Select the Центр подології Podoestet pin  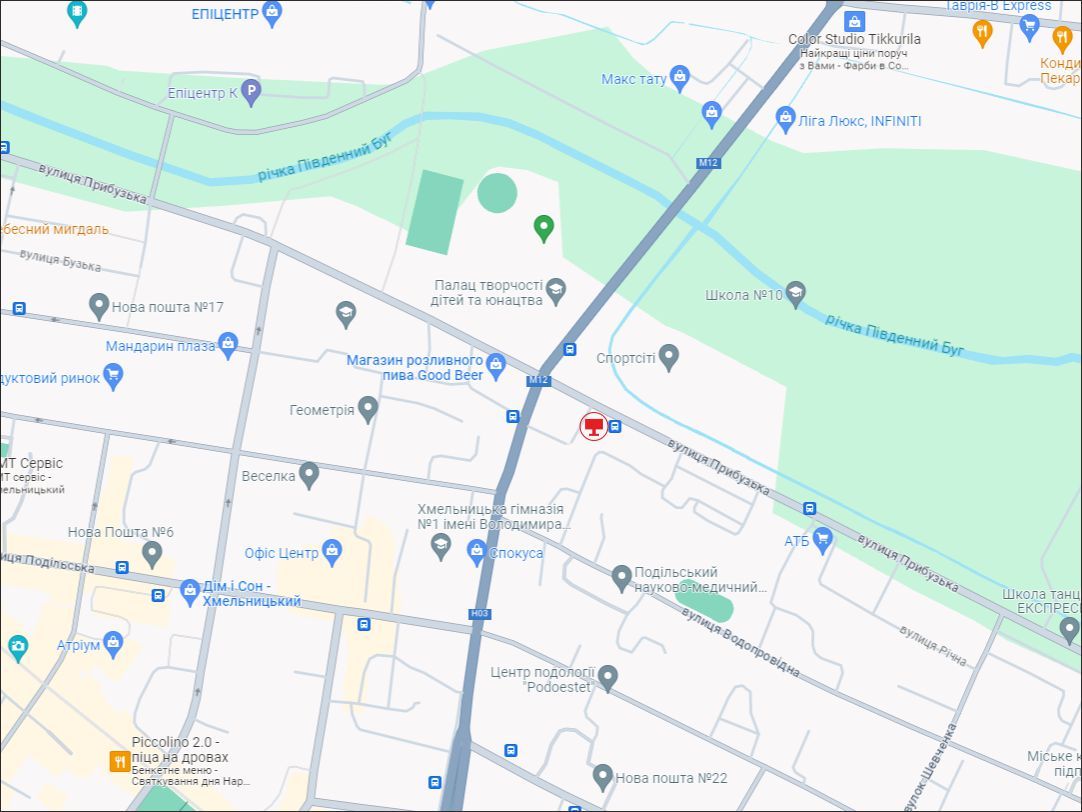click(608, 679)
